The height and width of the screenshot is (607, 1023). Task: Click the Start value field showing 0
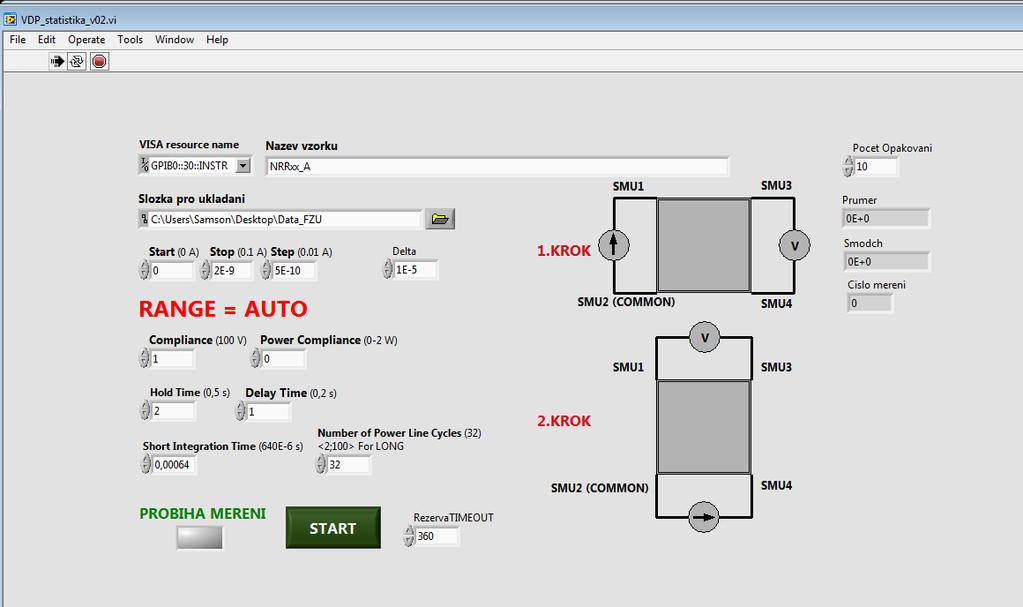point(172,270)
